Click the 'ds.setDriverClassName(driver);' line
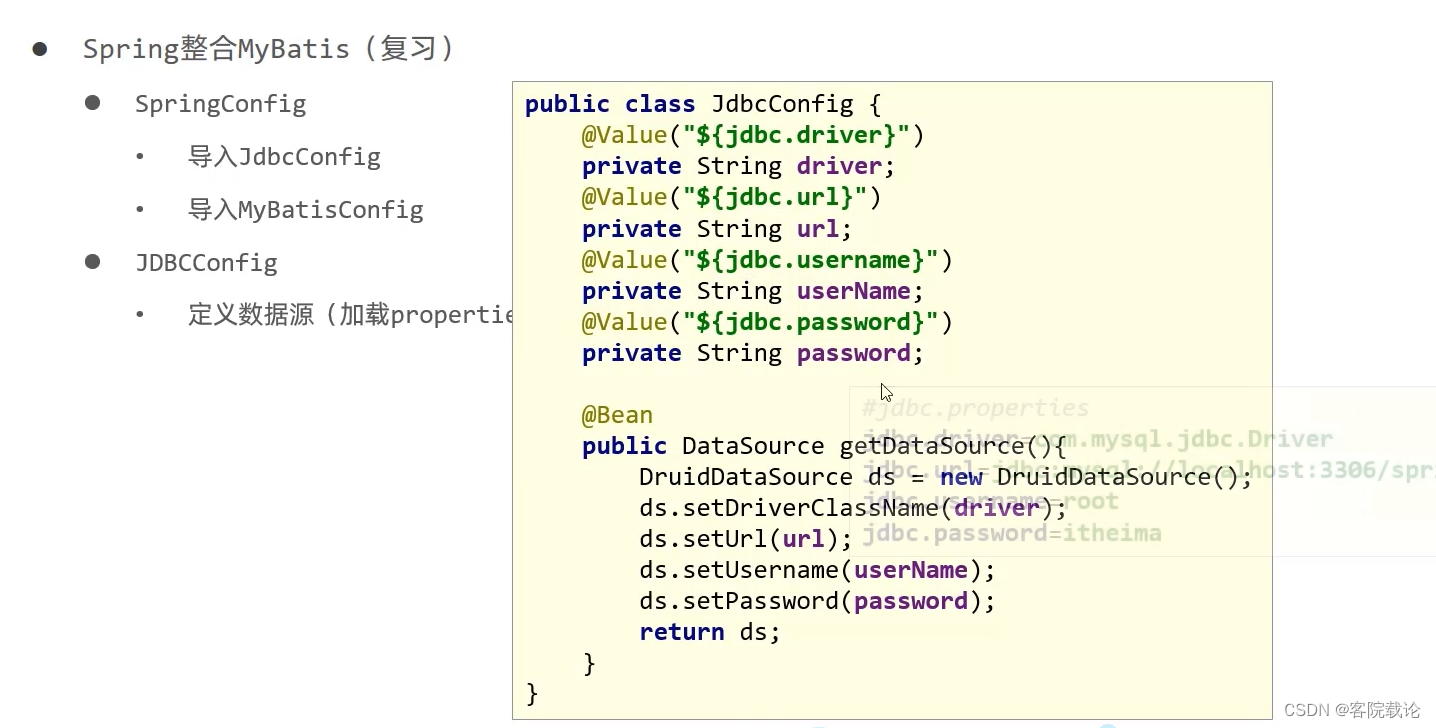 pos(853,508)
